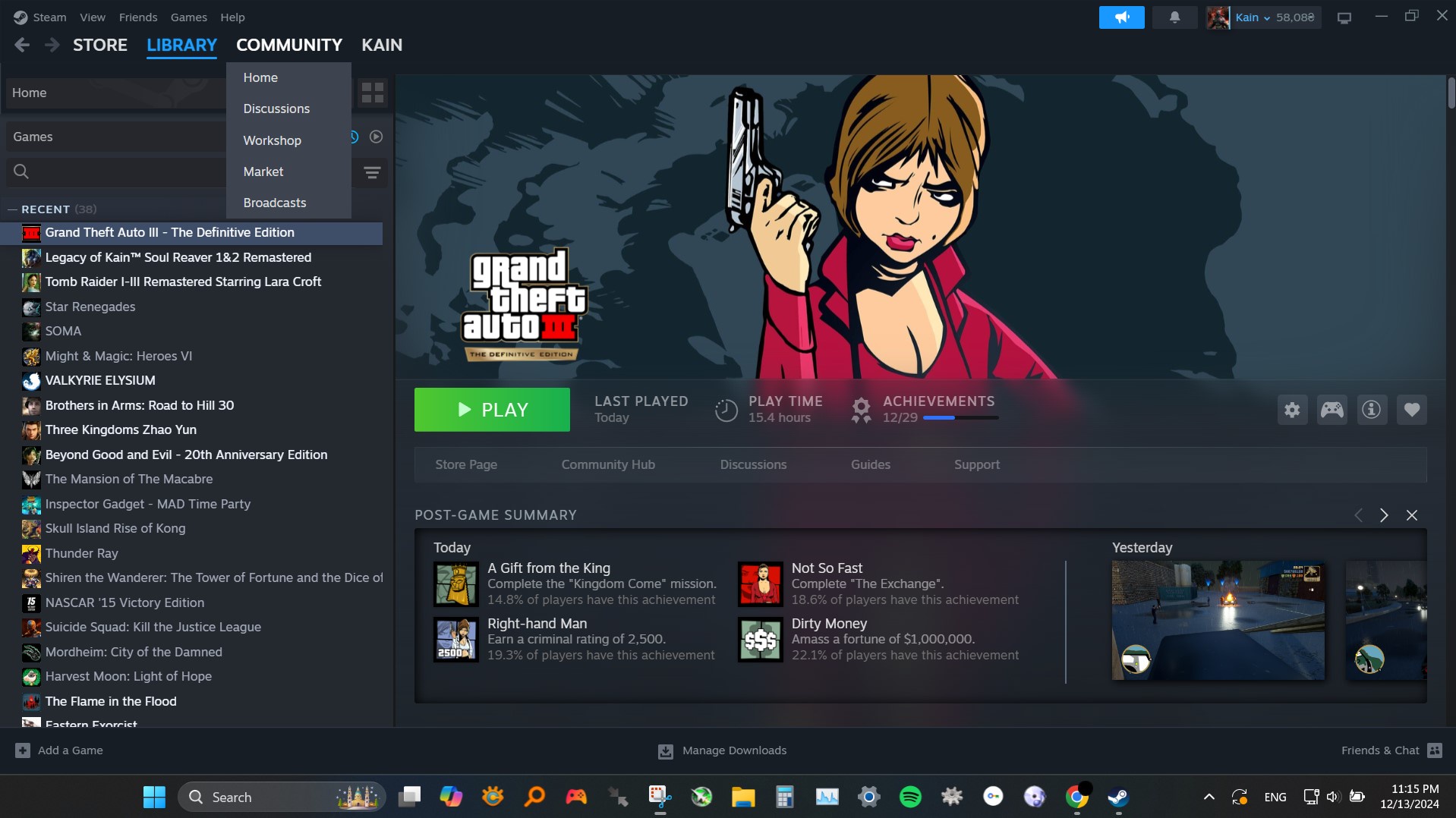Viewport: 1456px width, 818px height.
Task: Go back with the left navigation arrow
Action: tap(22, 45)
